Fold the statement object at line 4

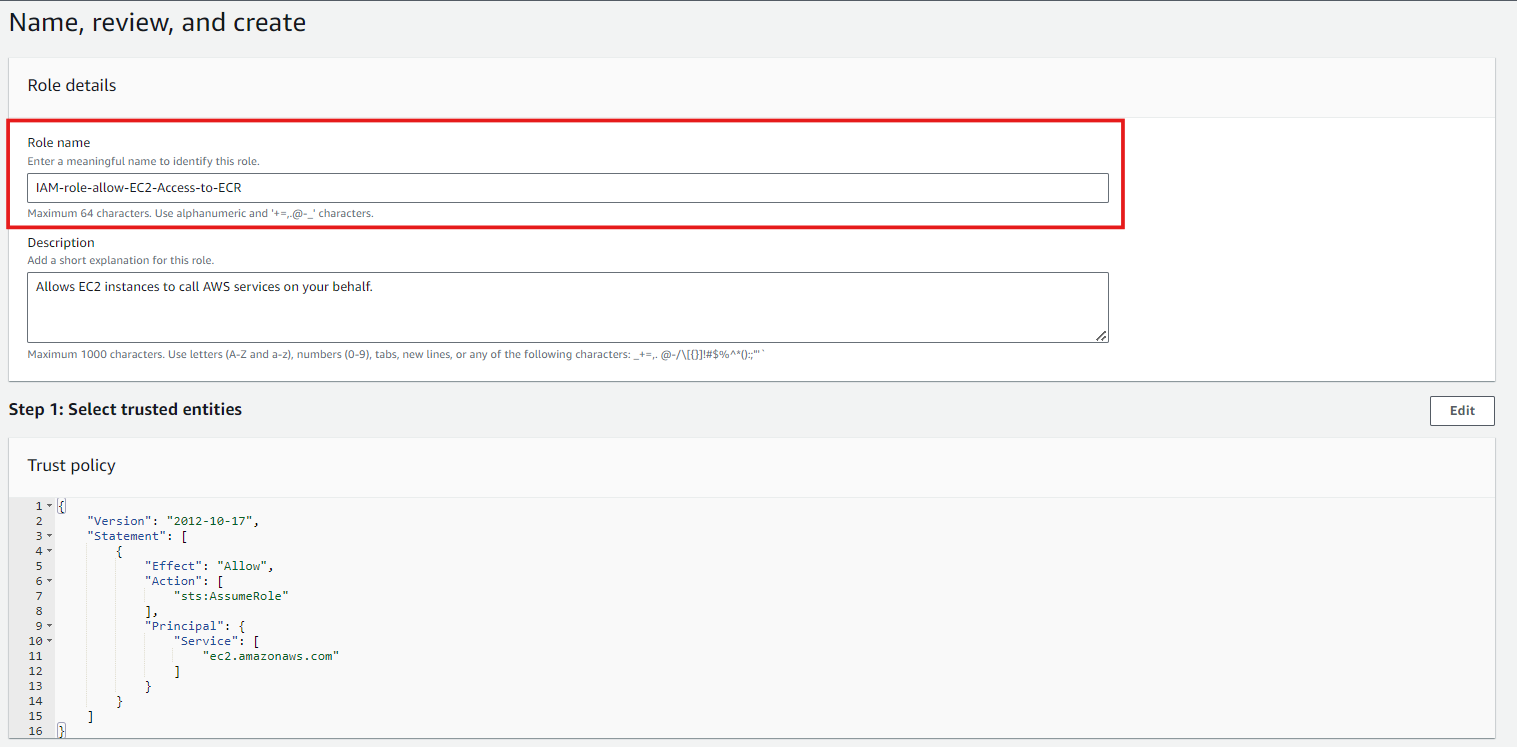pyautogui.click(x=49, y=551)
